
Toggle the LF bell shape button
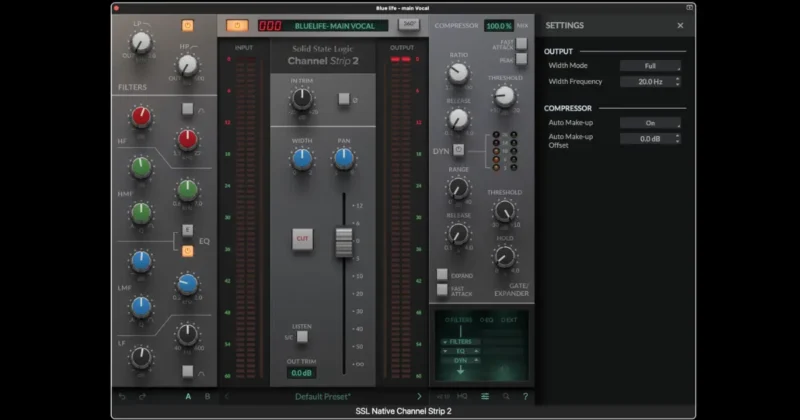(x=188, y=372)
